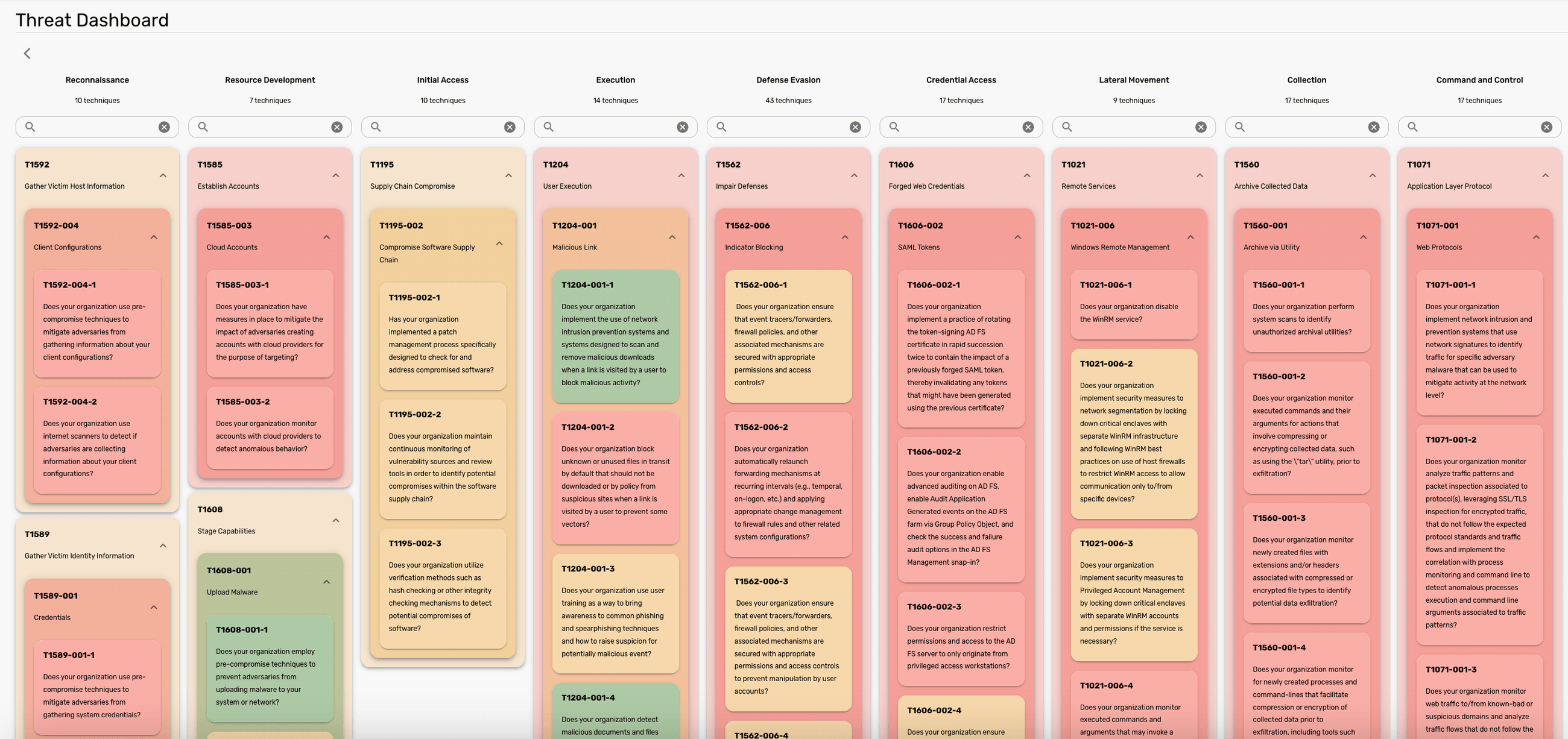Clear the Lateral Movement search field
Viewport: 1568px width, 739px height.
[x=1200, y=127]
